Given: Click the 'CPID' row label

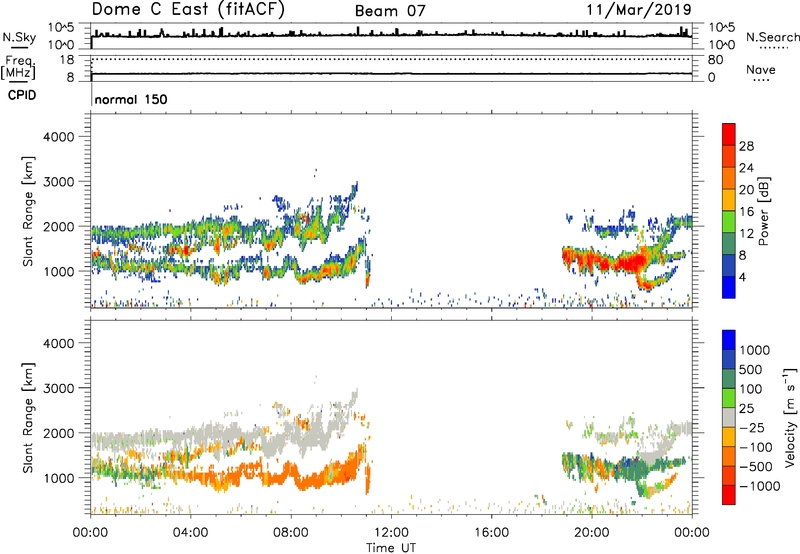Looking at the screenshot, I should point(22,95).
